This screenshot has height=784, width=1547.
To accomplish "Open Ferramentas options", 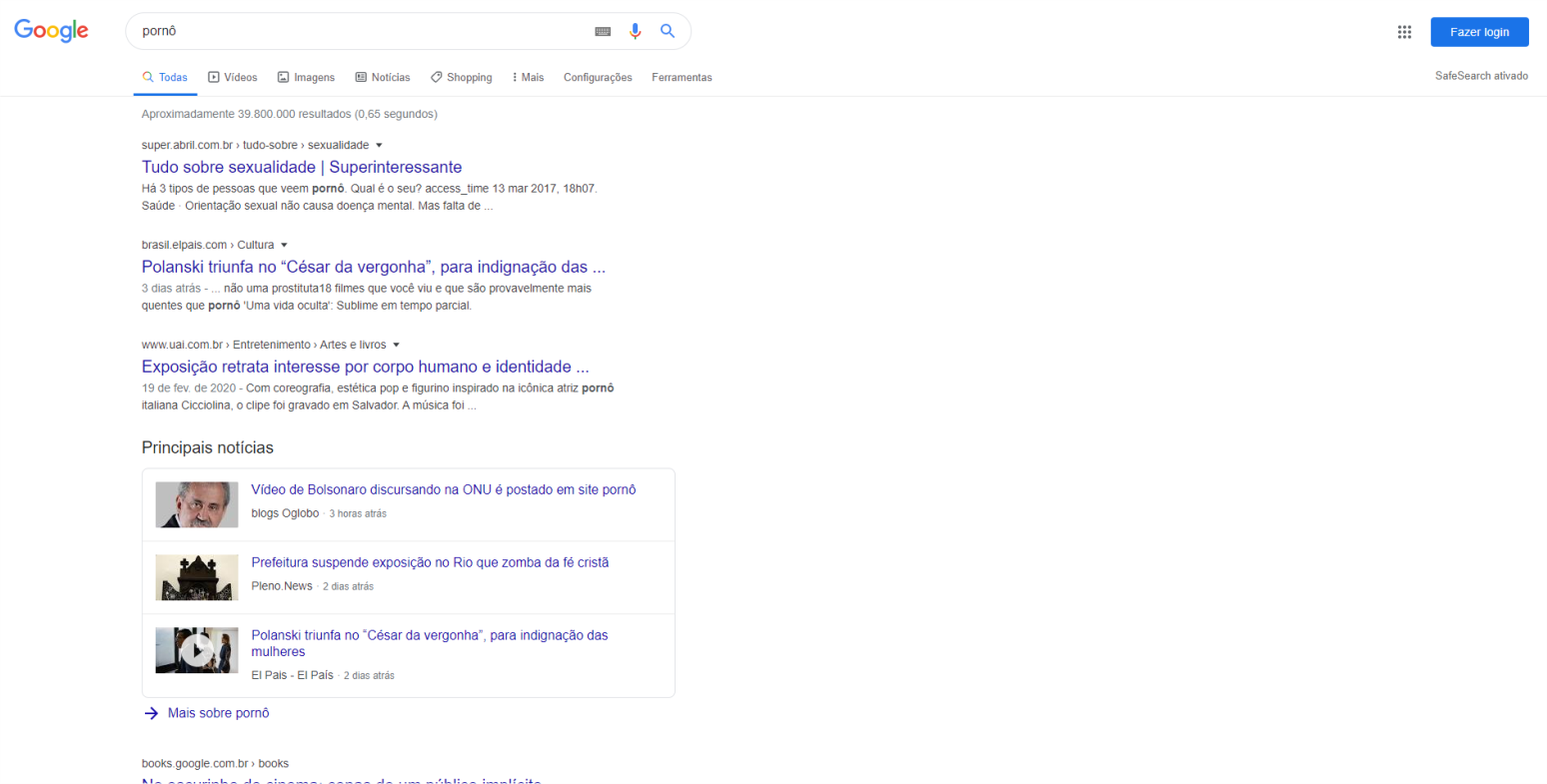I will tap(682, 77).
